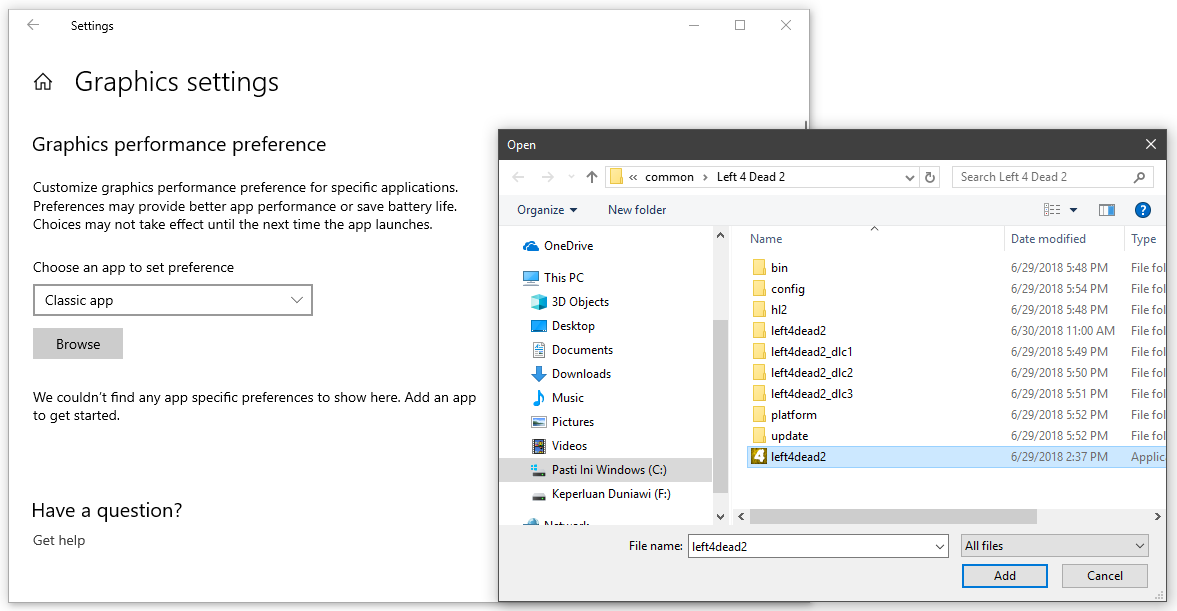Select the left4dead2 application file
The width and height of the screenshot is (1177, 611).
798,457
